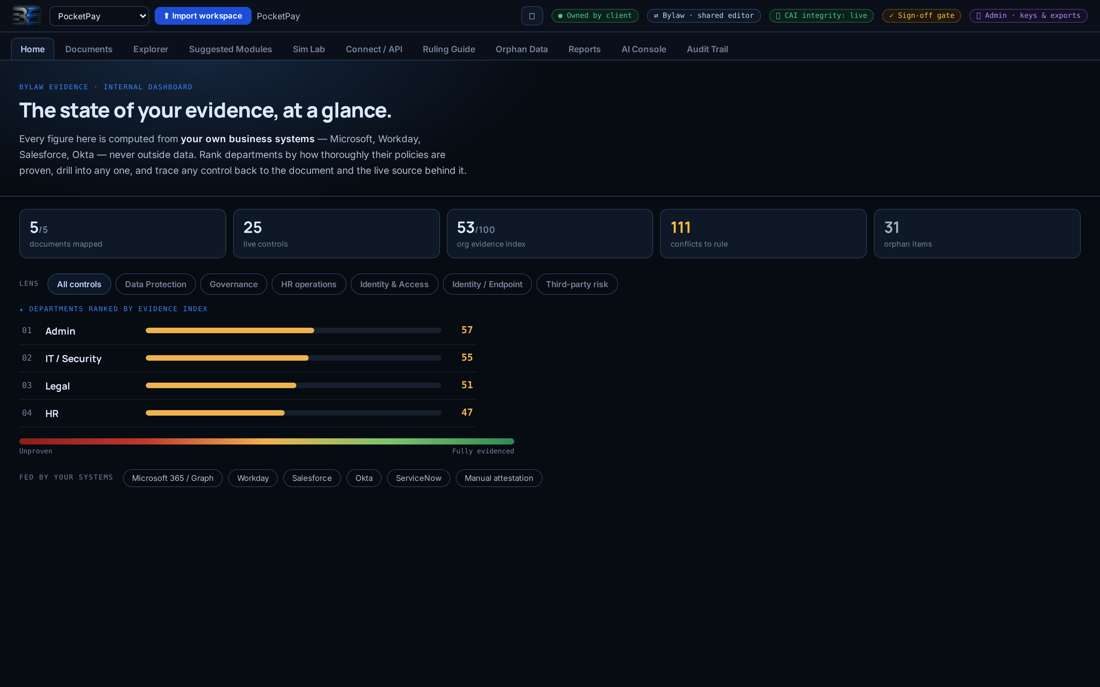Click the Bylaw shared editor badge

coord(704,15)
